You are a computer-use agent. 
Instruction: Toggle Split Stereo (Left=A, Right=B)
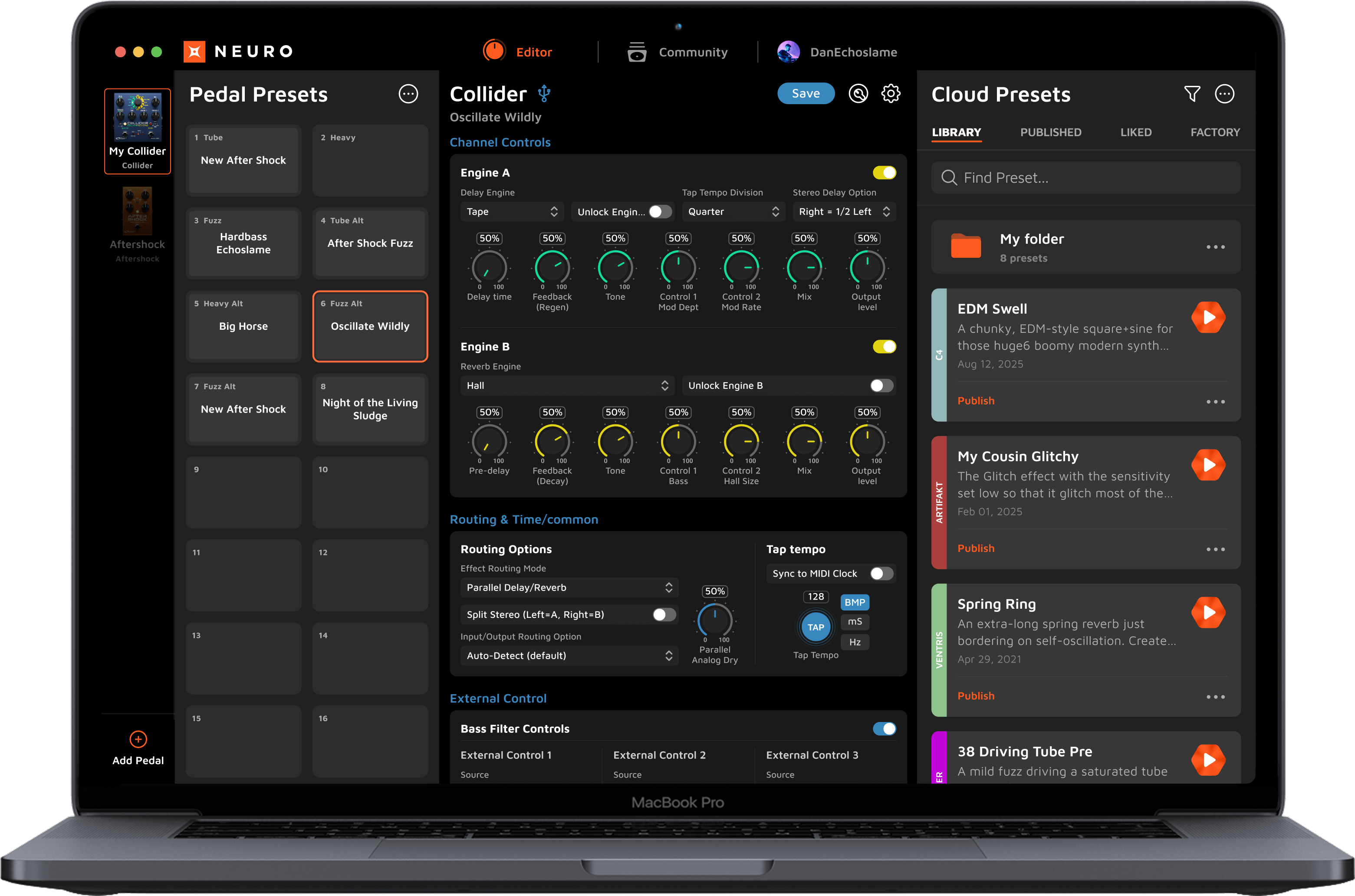664,614
